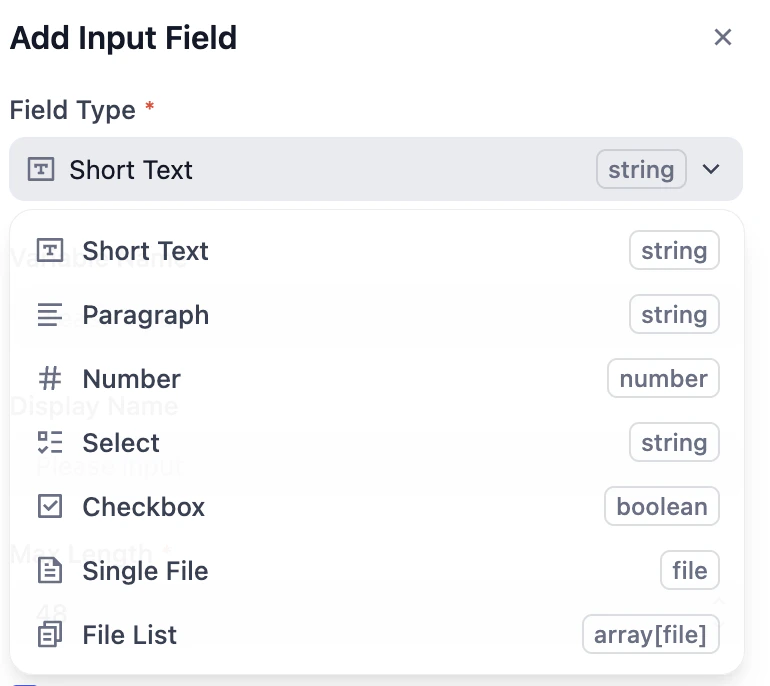Collapse the Field Type dropdown chevron
Viewport: 770px width, 686px height.
[x=711, y=170]
